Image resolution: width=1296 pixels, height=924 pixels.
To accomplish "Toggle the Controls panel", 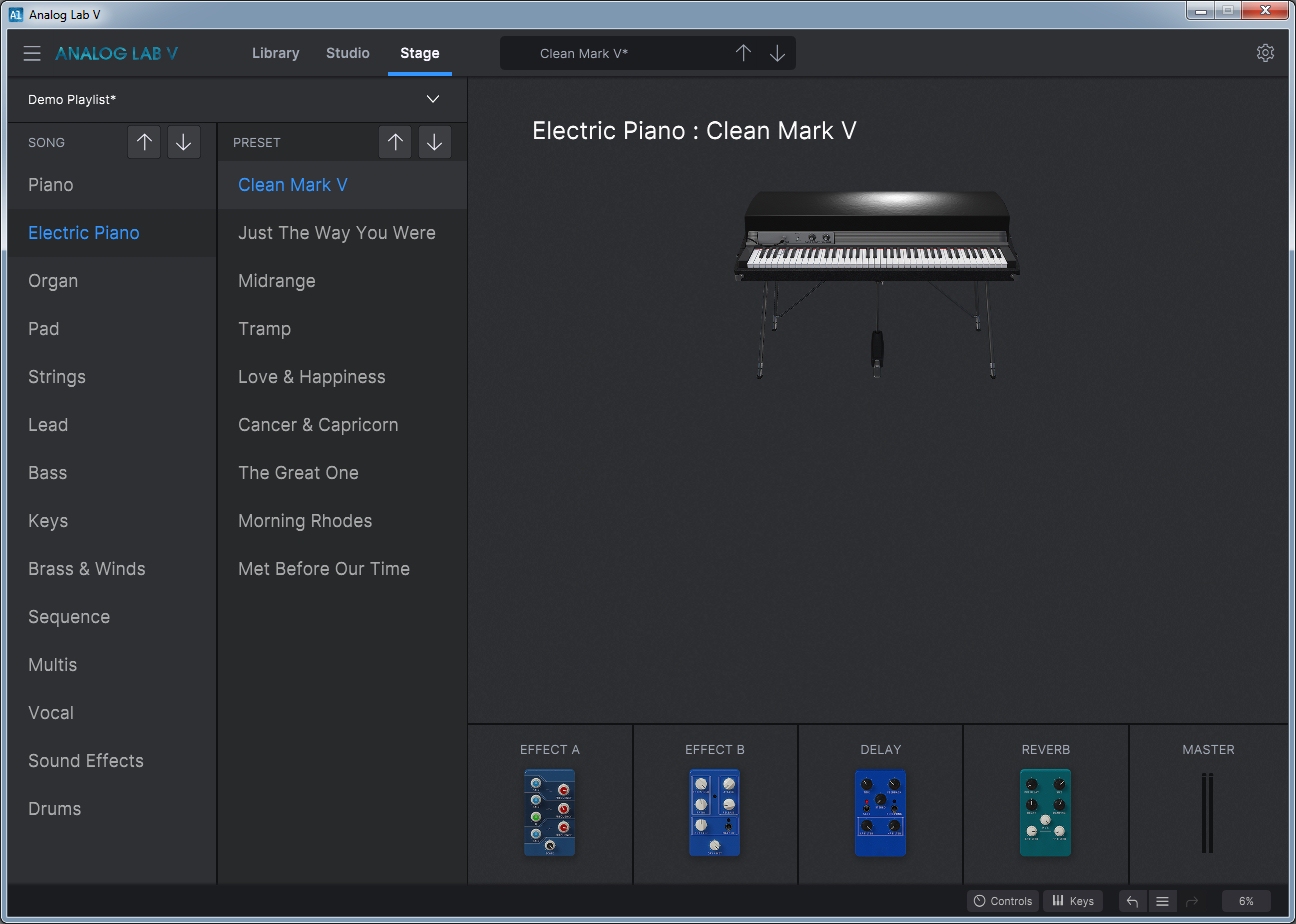I will (1002, 901).
